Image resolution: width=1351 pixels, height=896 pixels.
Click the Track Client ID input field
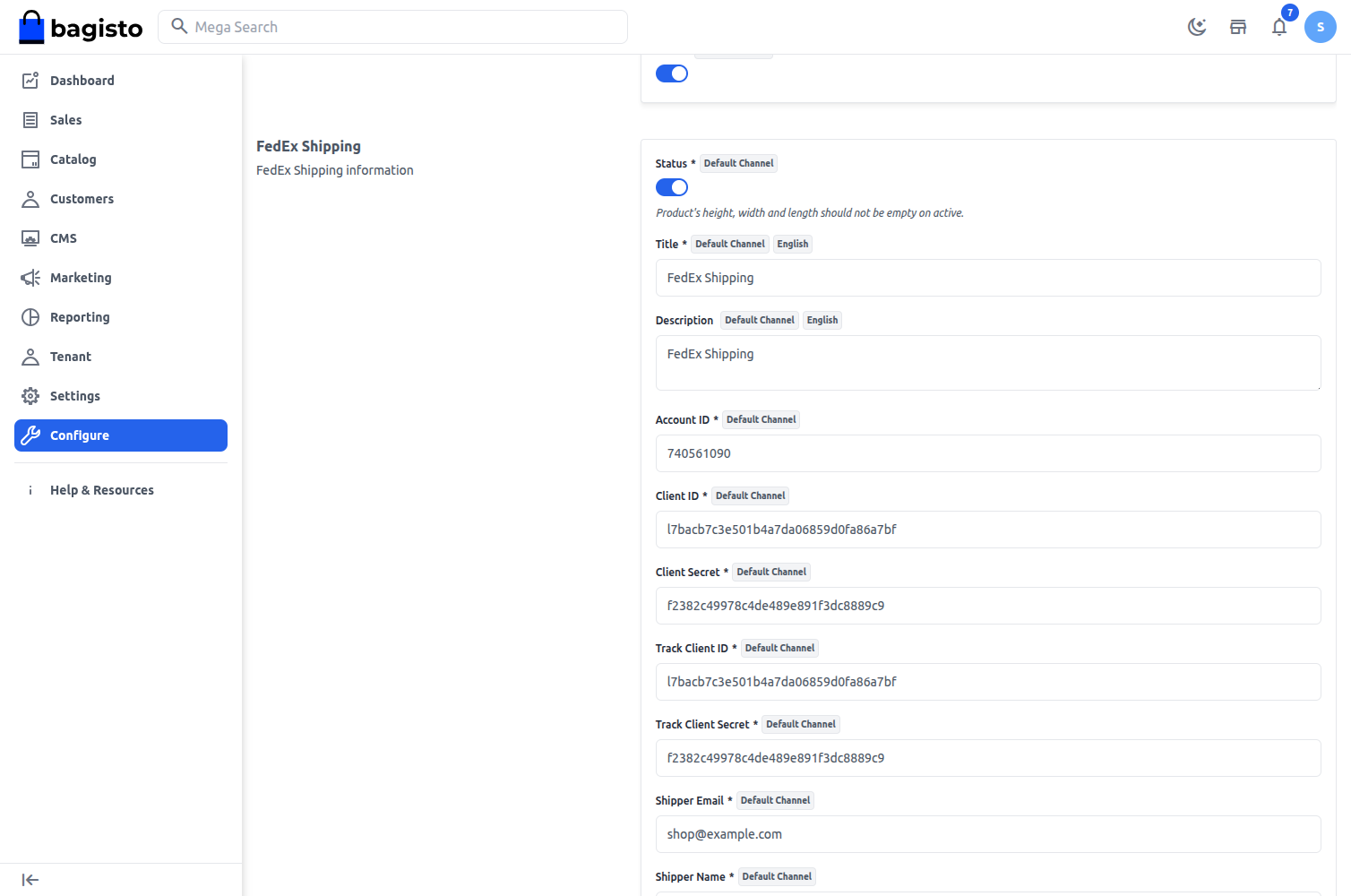pyautogui.click(x=988, y=682)
